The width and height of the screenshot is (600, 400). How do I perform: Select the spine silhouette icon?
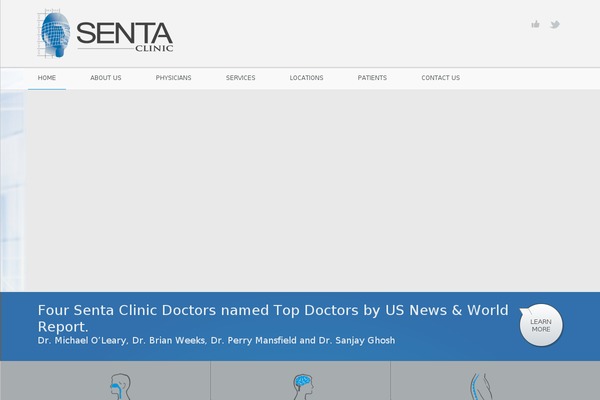481,387
